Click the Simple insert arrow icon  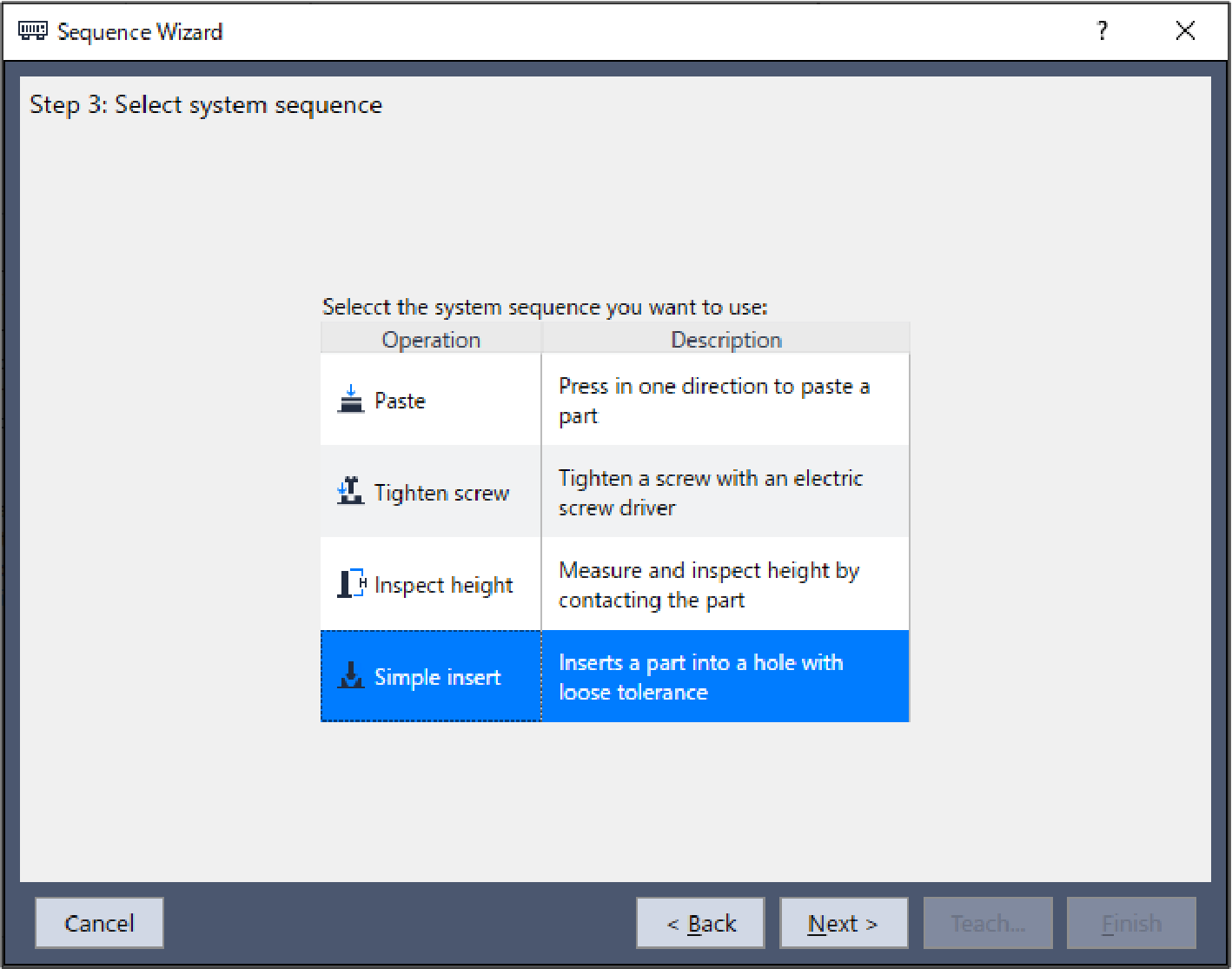(351, 676)
